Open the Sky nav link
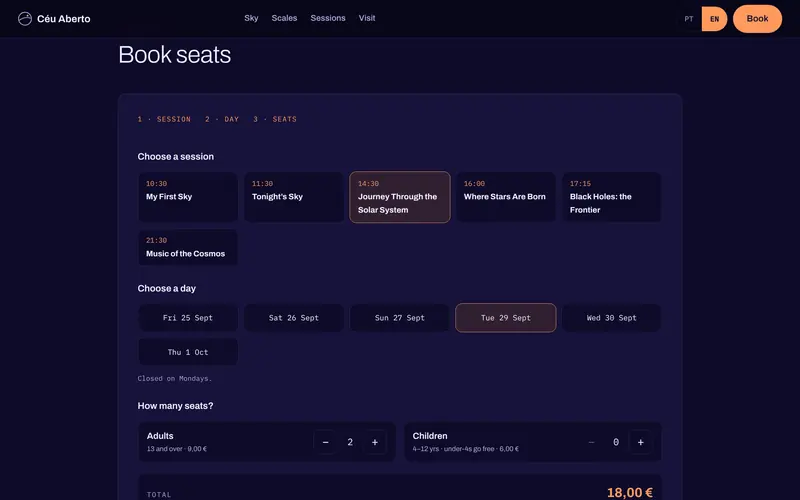Viewport: 800px width, 500px height. (251, 18)
